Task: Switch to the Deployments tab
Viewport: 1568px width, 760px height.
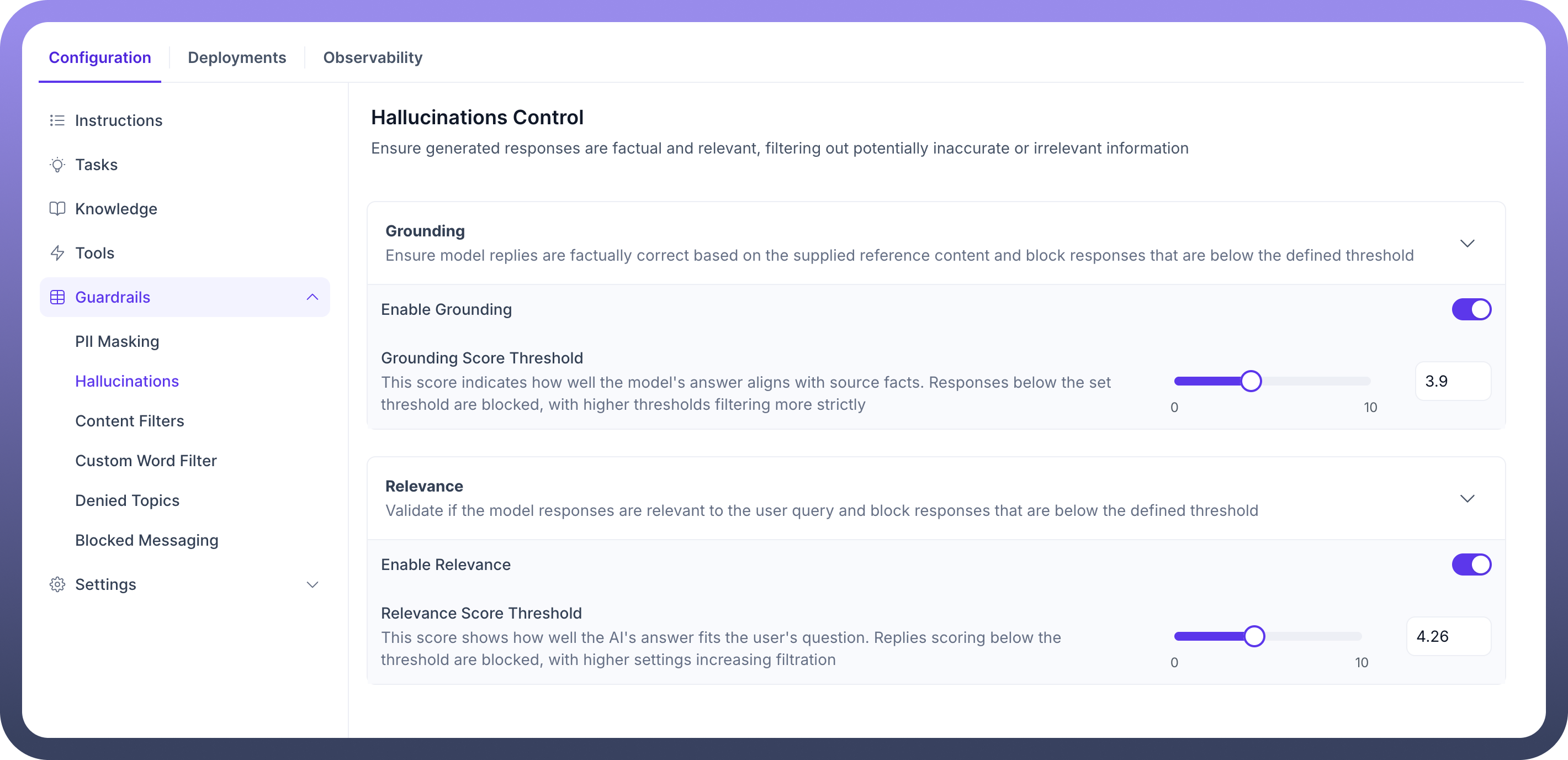Action: [237, 57]
